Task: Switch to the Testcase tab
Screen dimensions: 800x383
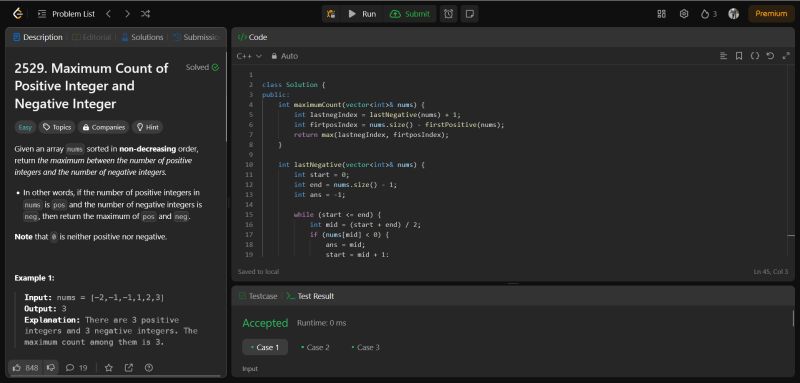Action: pos(258,296)
